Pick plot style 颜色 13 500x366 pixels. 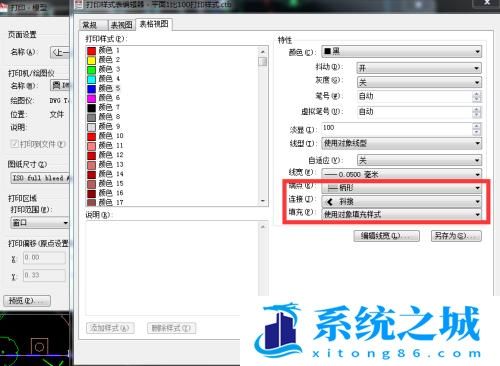click(106, 165)
